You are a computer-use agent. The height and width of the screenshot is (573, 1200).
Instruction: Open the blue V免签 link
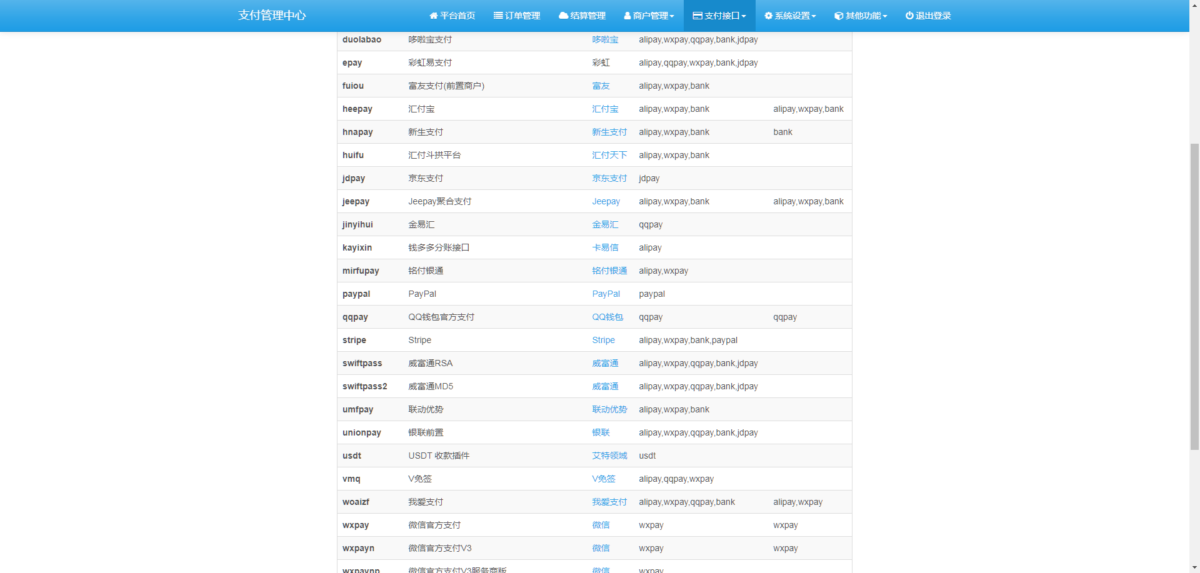pyautogui.click(x=603, y=479)
